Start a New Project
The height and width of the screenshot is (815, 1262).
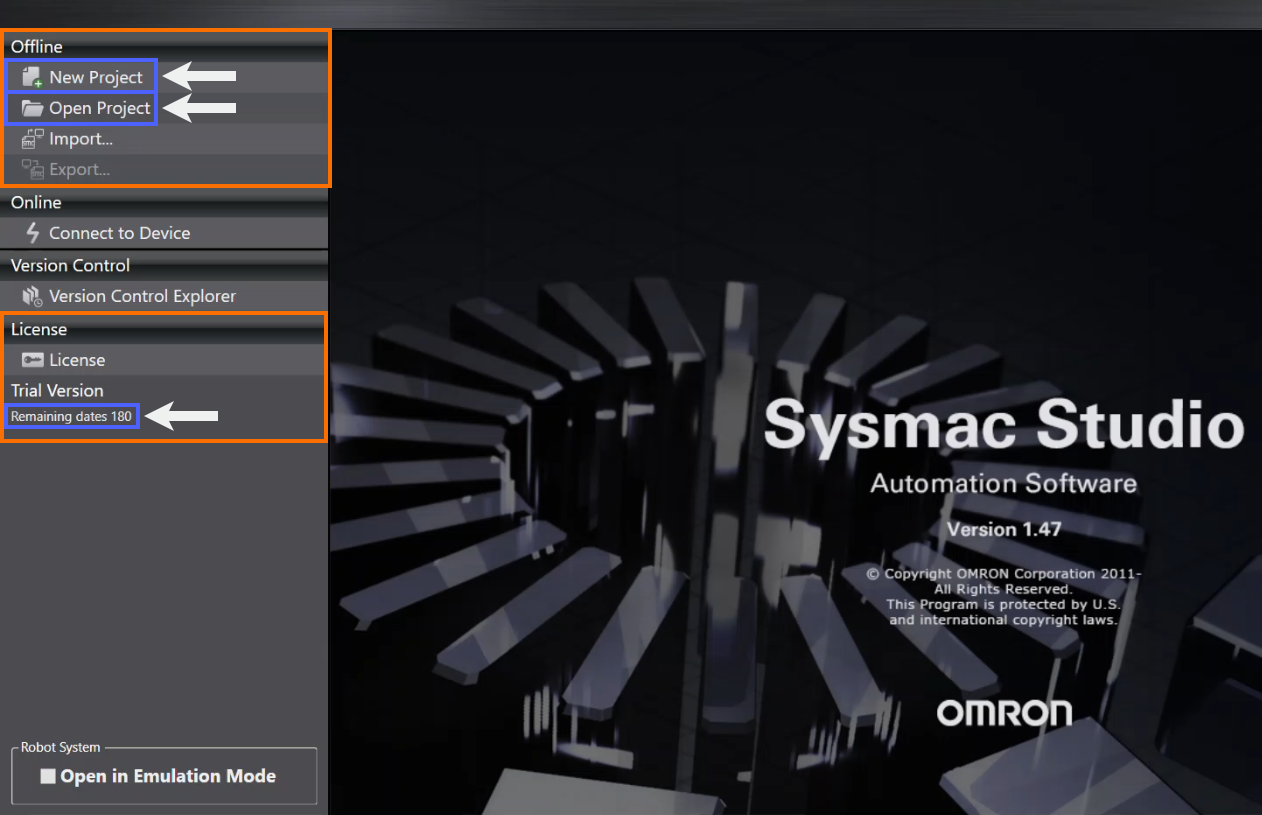tap(96, 77)
